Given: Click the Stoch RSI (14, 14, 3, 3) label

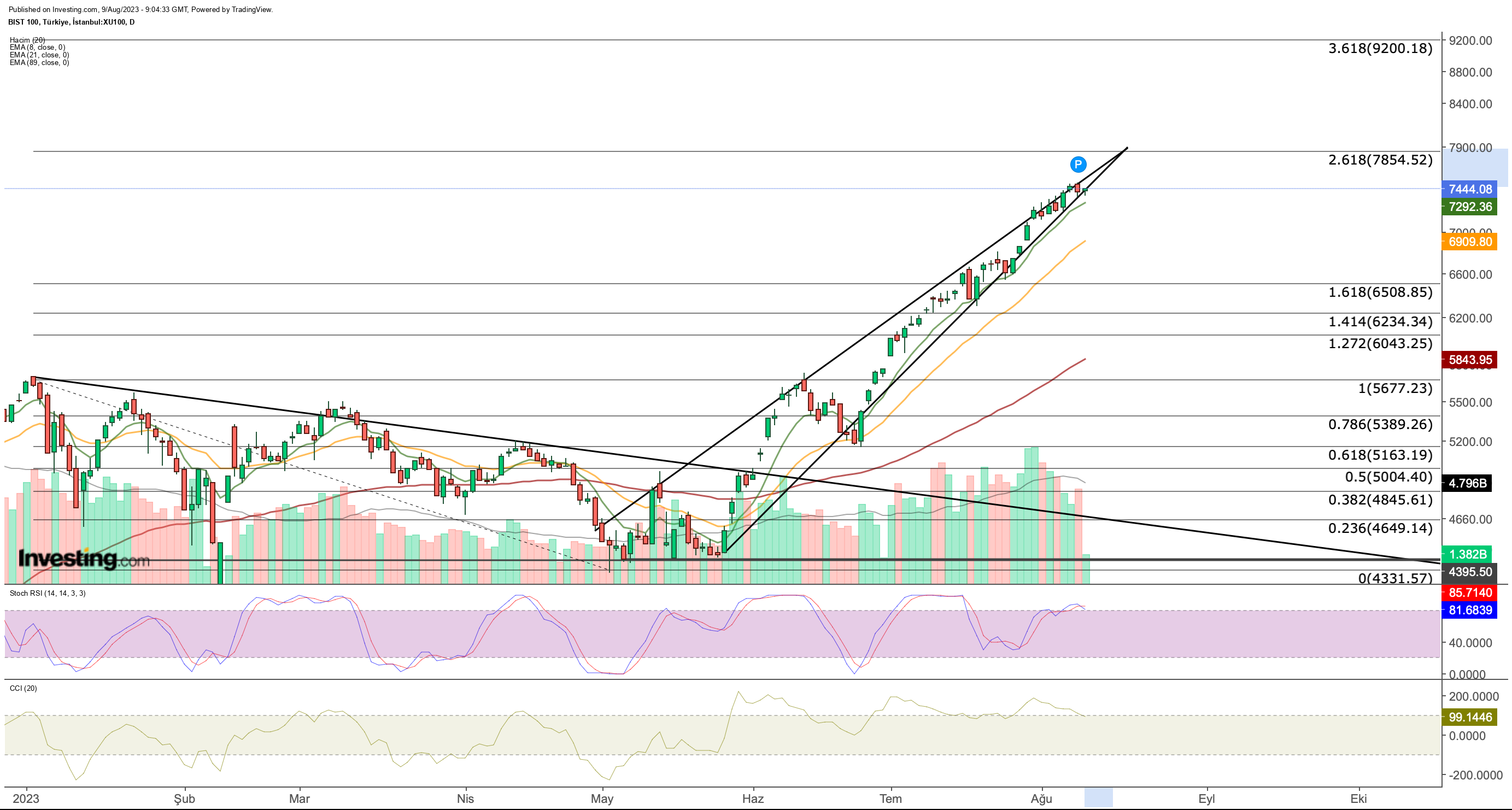Looking at the screenshot, I should [48, 594].
